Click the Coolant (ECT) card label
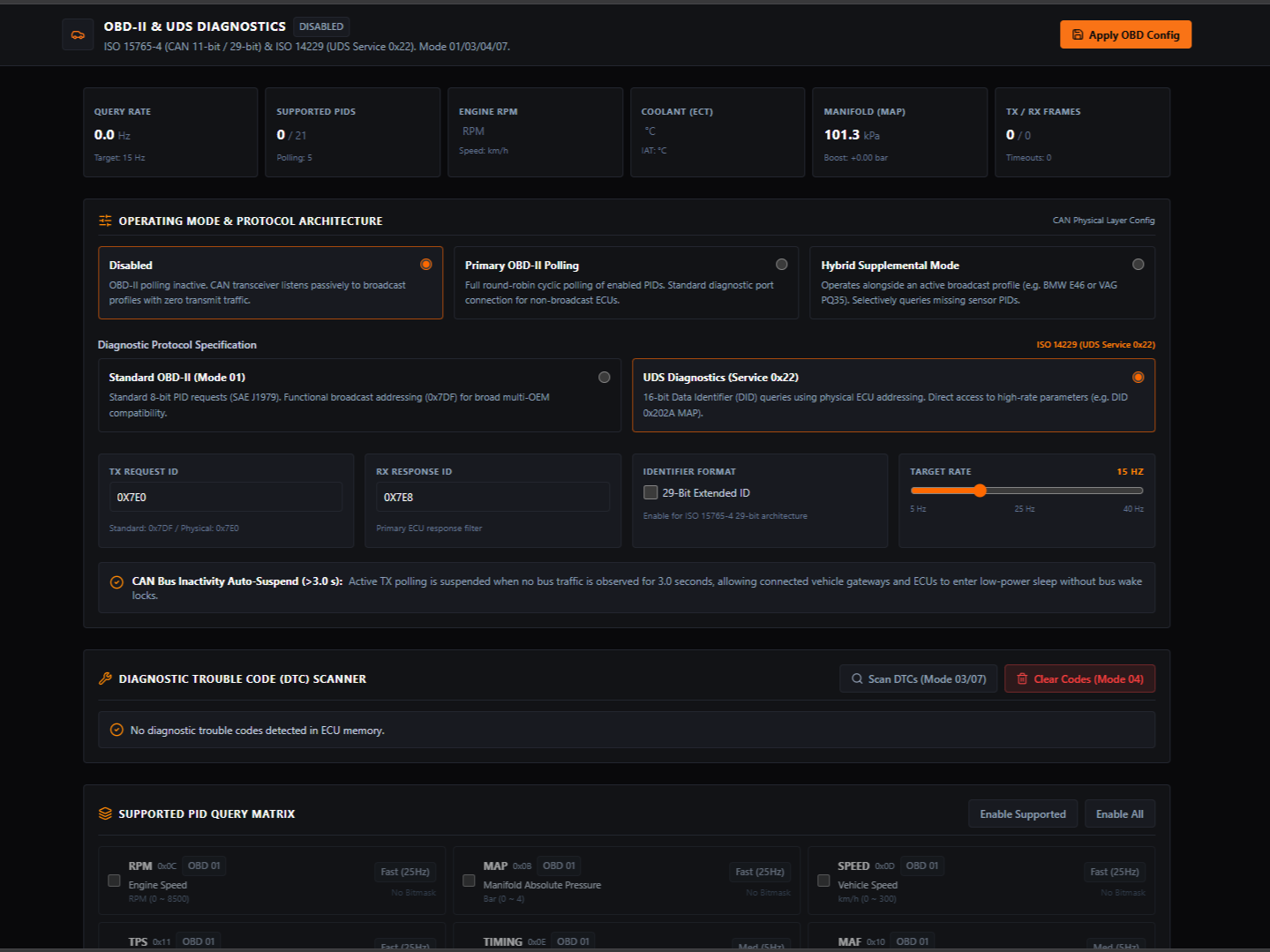1270x952 pixels. click(677, 112)
